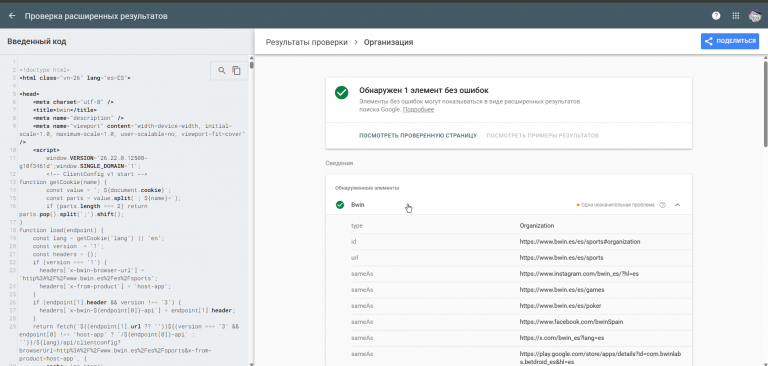Click the bwin.es/es/games sameAs value
This screenshot has height=366, width=768.
click(562, 290)
